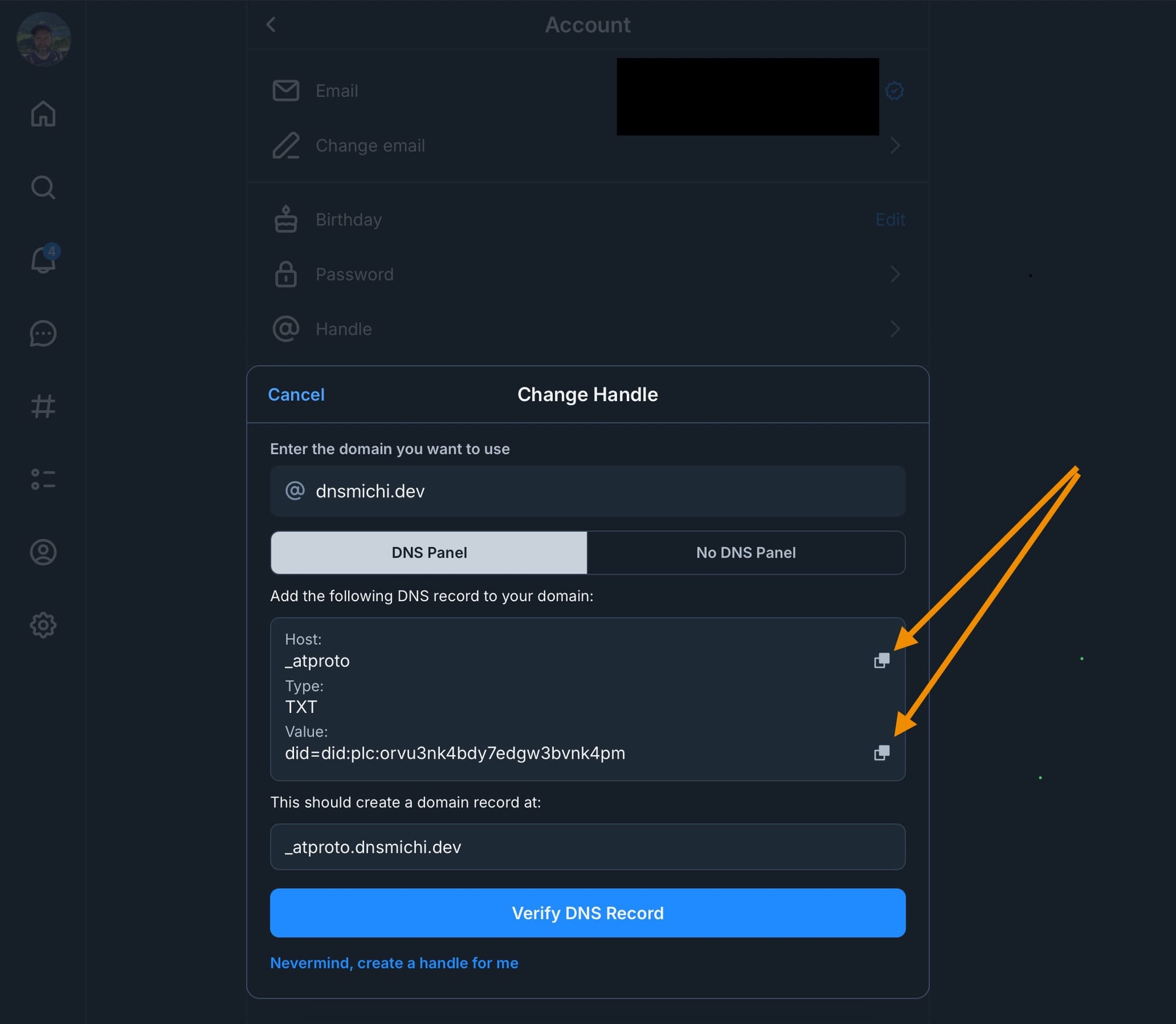Click Verify DNS Record button

coord(587,913)
